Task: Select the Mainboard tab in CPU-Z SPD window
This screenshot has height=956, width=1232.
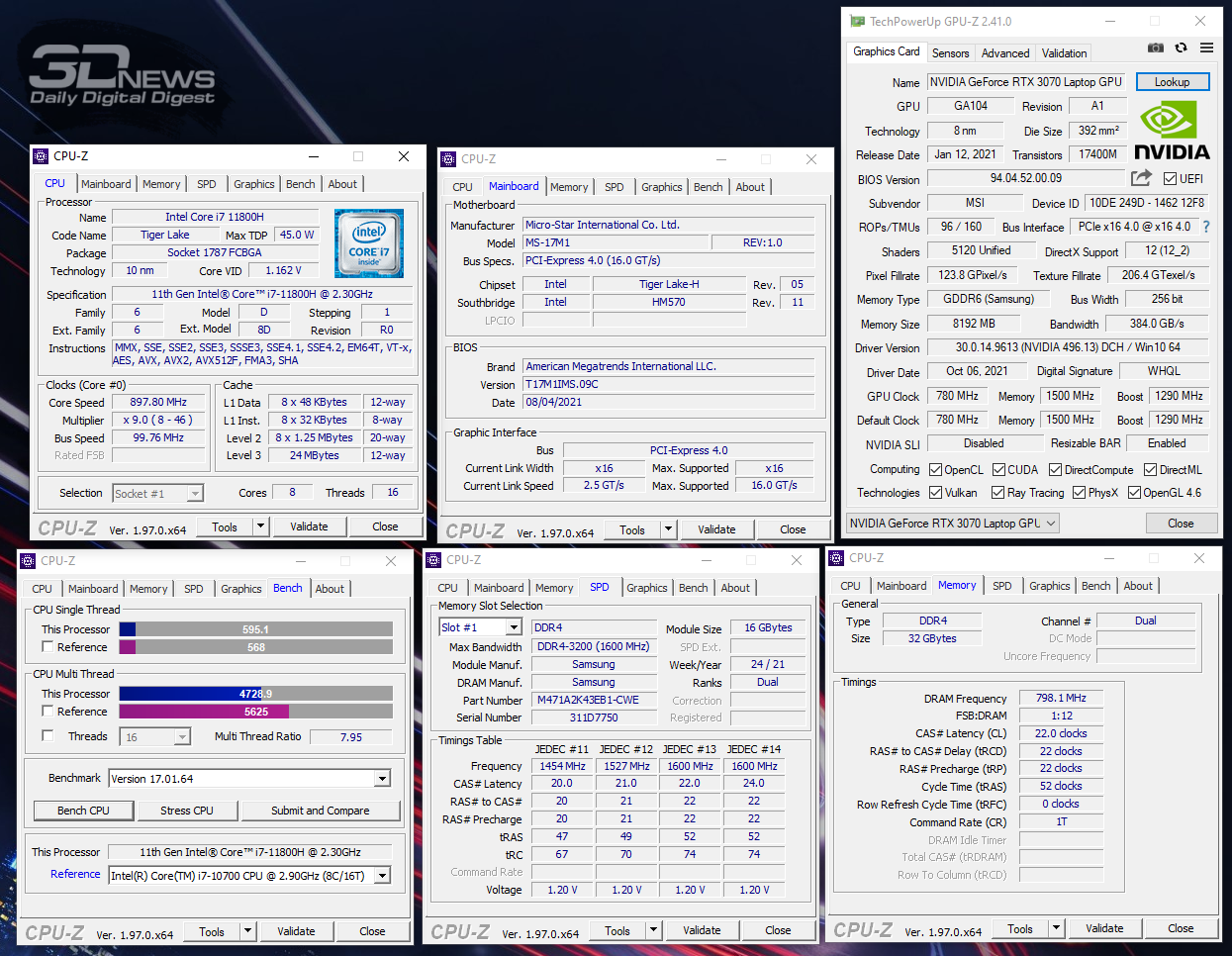Action: pos(499,588)
